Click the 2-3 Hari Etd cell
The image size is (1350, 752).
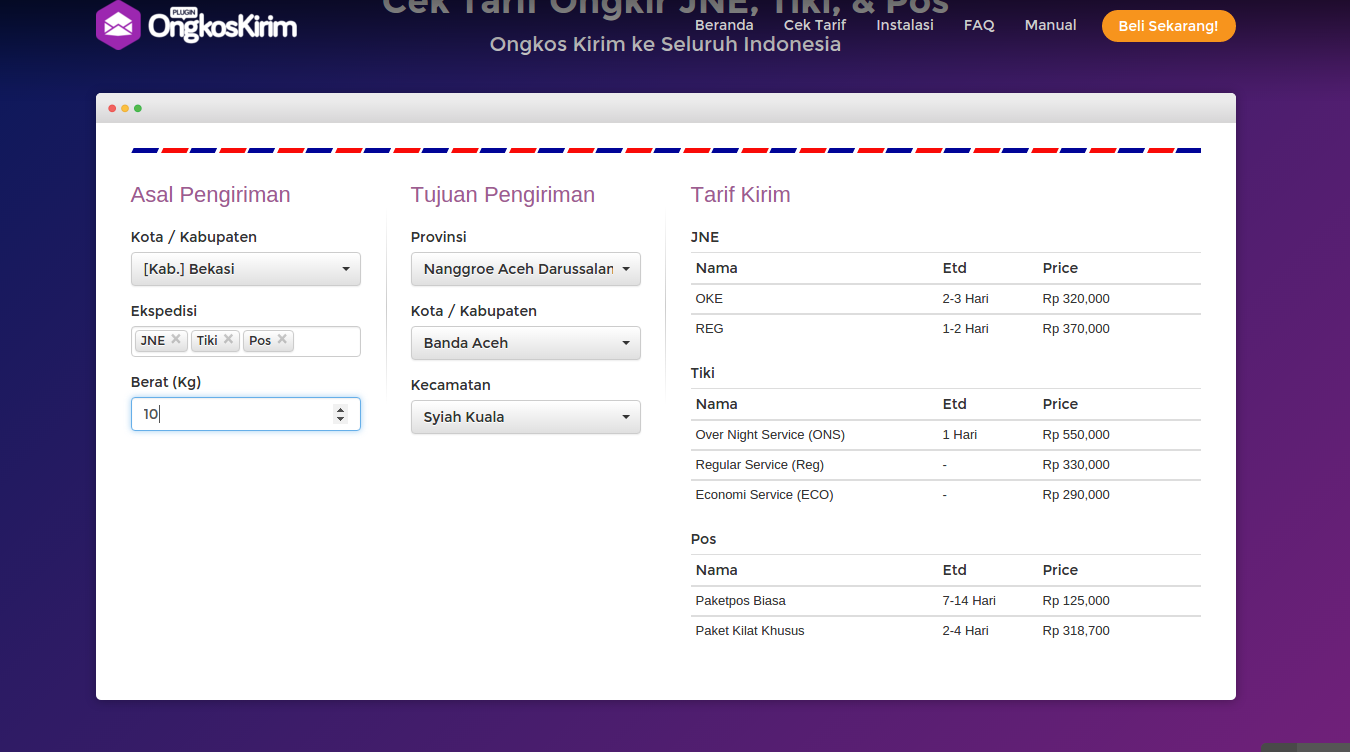coord(965,299)
